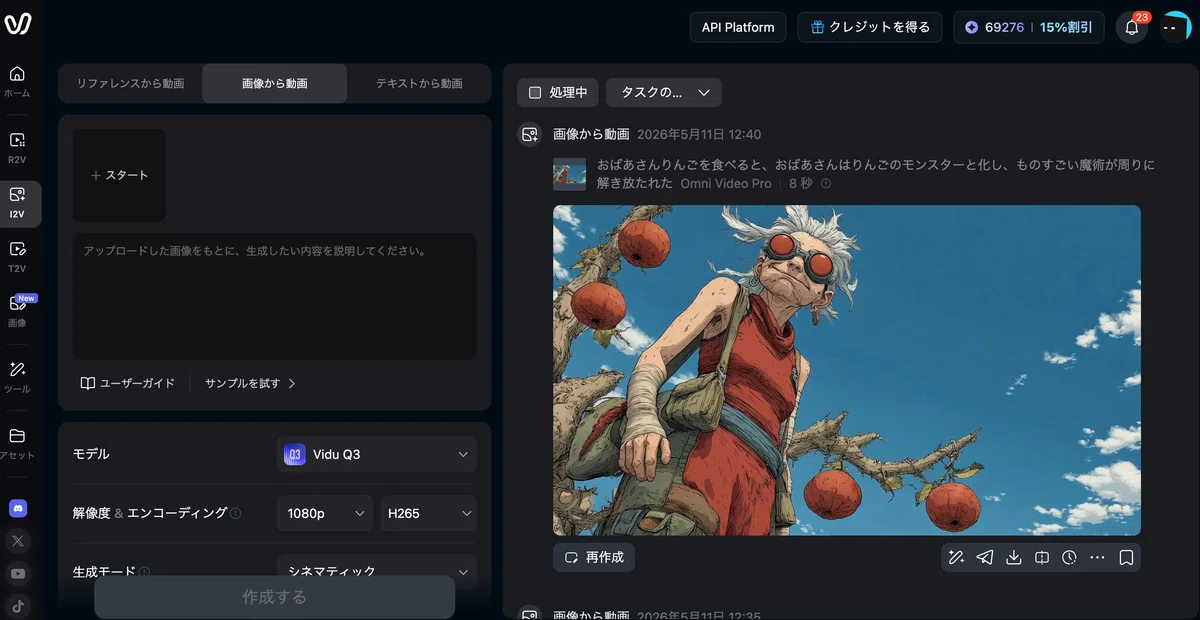Open the grandmother video preview

[847, 370]
